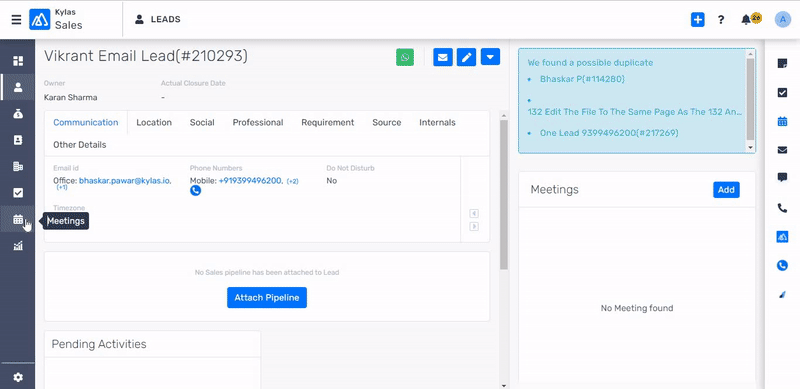Screen dimensions: 800x389
Task: Switch to Requirement tab
Action: pos(328,123)
